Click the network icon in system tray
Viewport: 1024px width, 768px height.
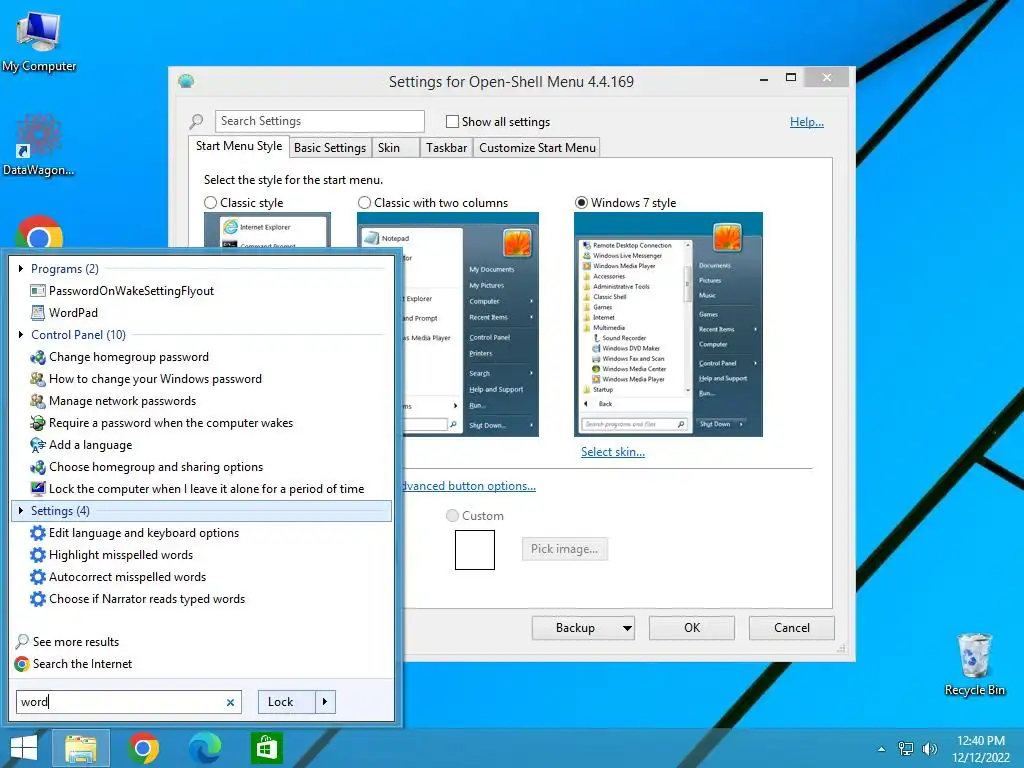coord(906,749)
